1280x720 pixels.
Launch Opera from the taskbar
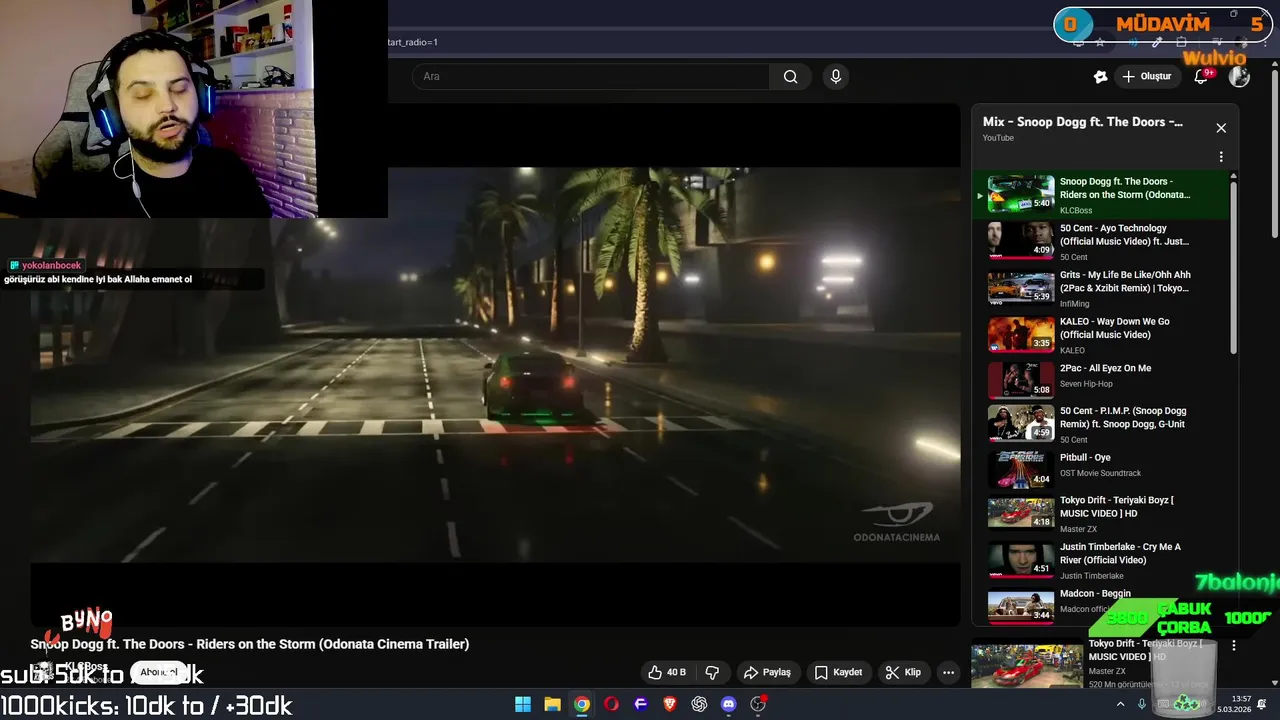611,704
